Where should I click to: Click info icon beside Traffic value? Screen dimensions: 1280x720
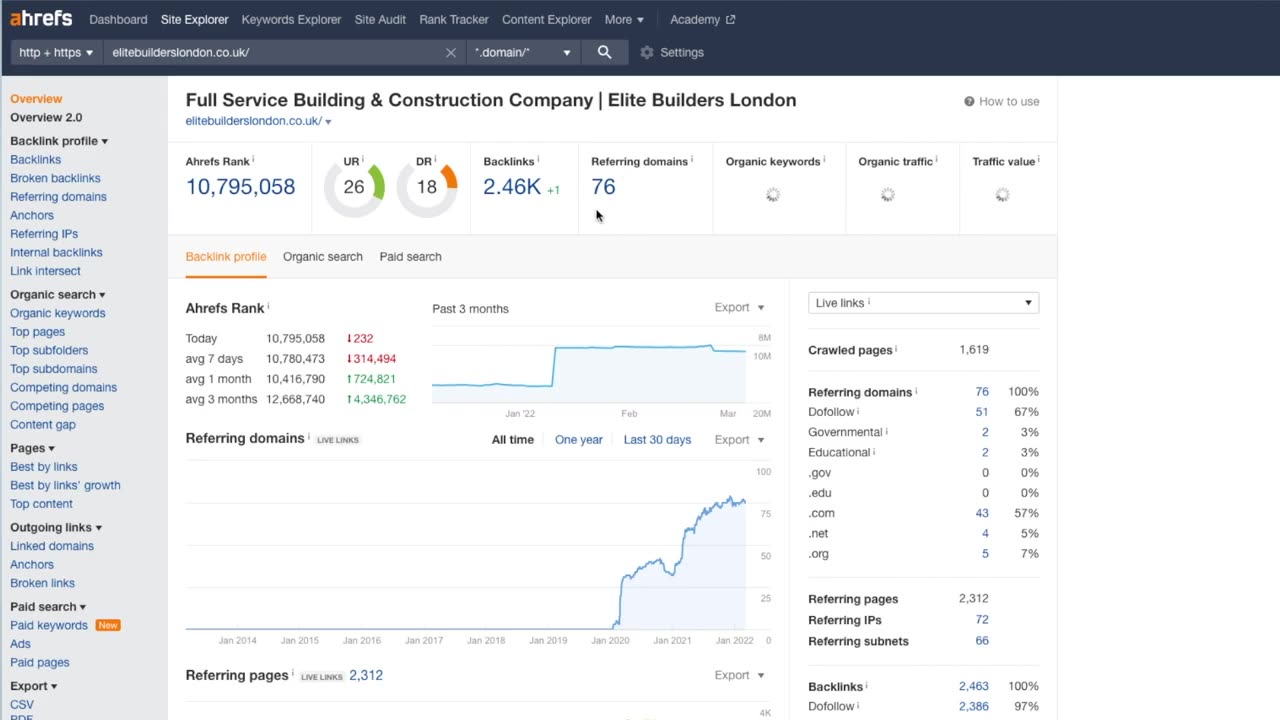[1038, 160]
